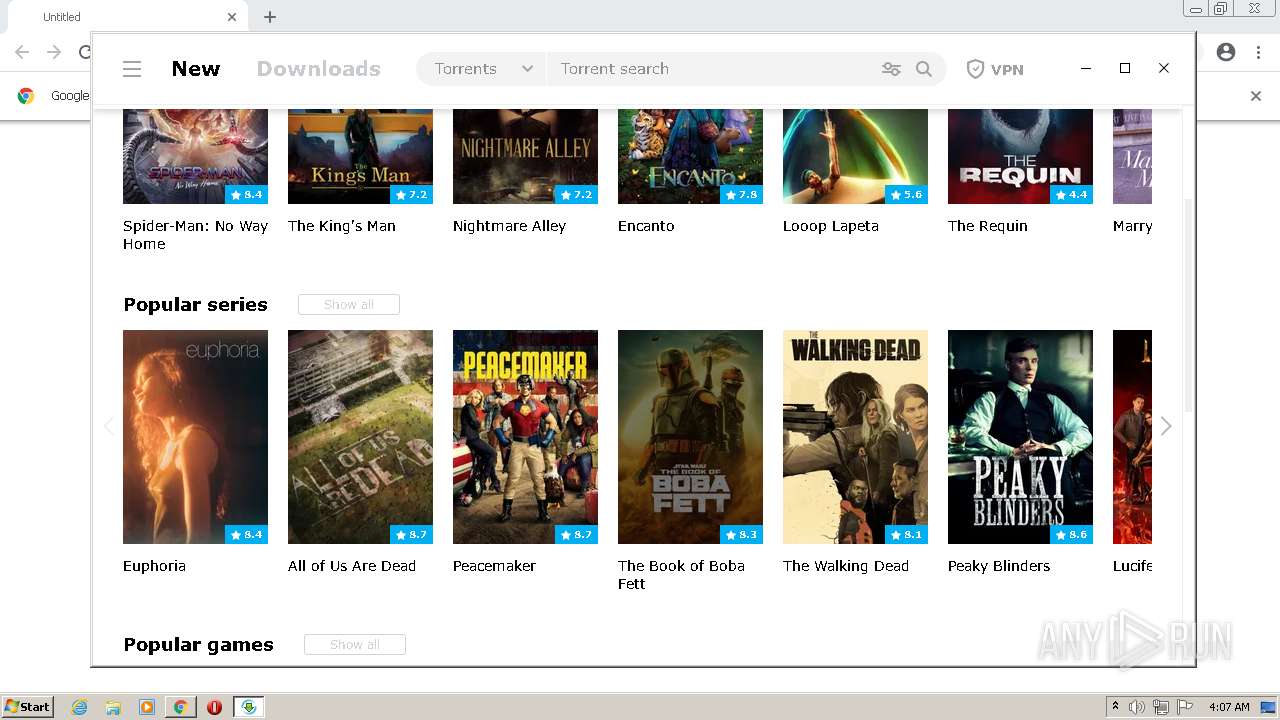
Task: Click the magnifying glass search icon
Action: point(924,69)
